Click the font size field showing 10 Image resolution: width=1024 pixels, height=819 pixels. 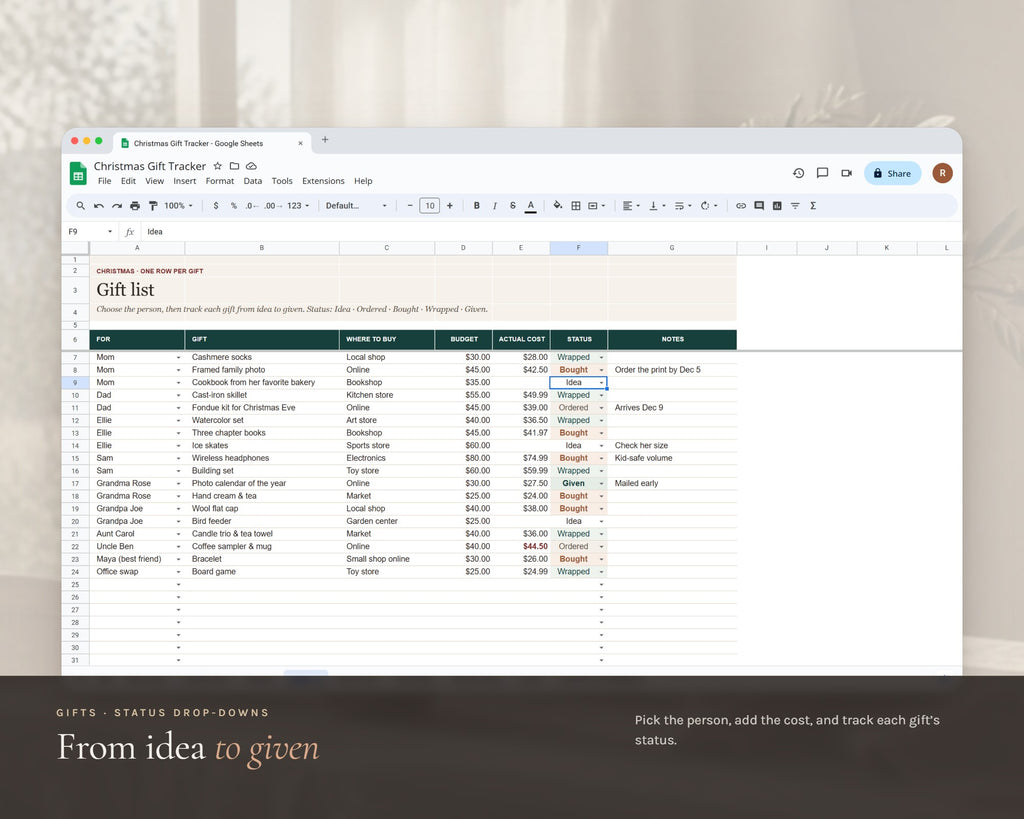coord(430,206)
